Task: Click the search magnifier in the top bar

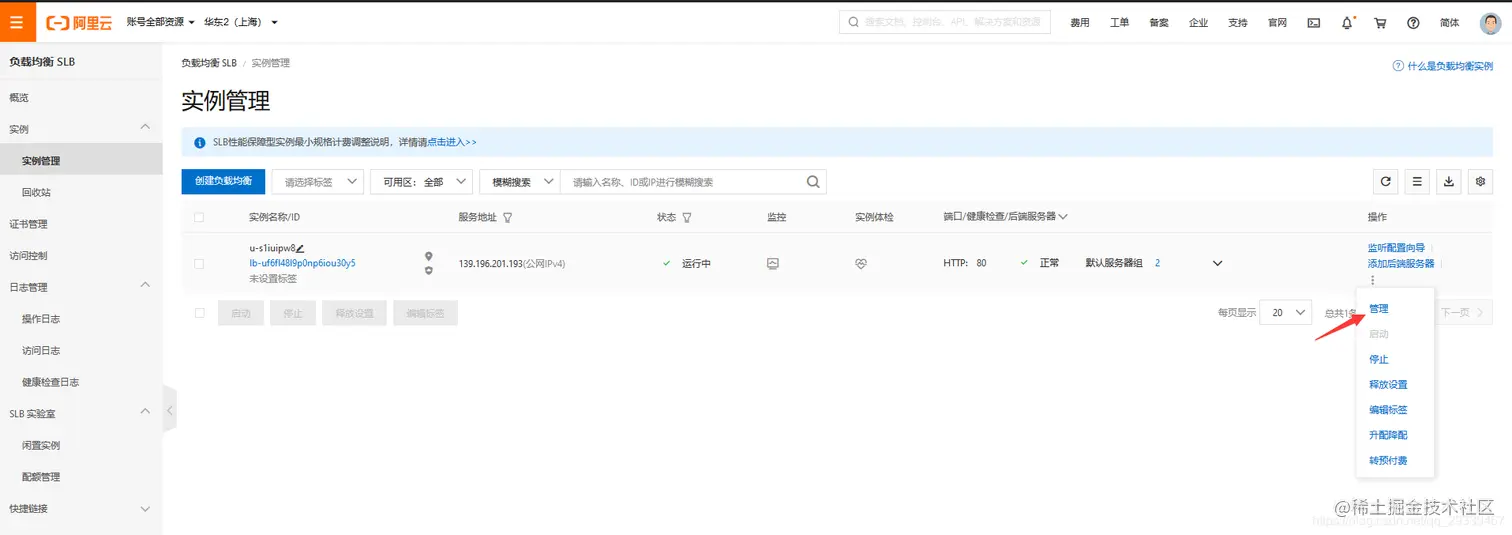Action: click(853, 22)
